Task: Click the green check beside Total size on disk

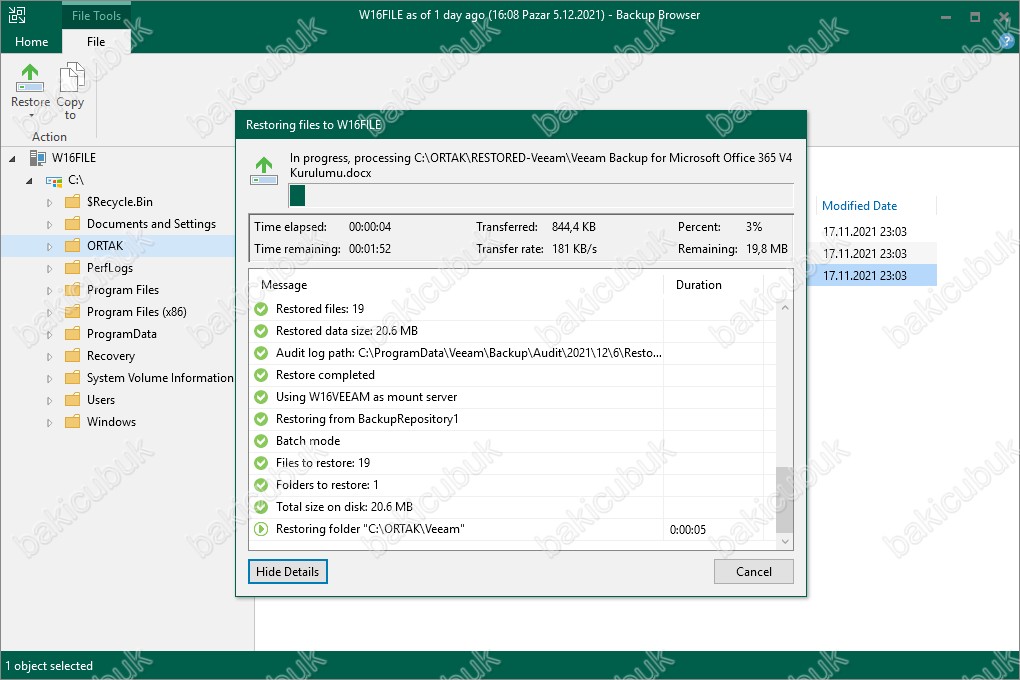Action: (x=261, y=507)
